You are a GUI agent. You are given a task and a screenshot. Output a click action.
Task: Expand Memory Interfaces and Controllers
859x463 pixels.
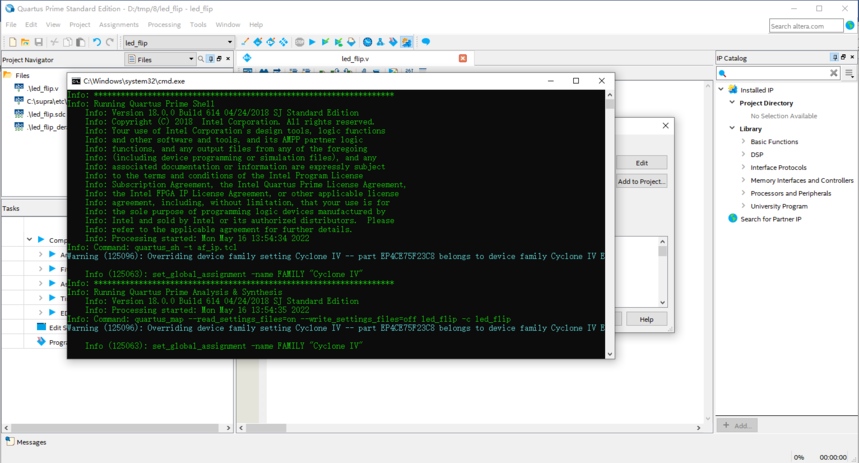743,180
